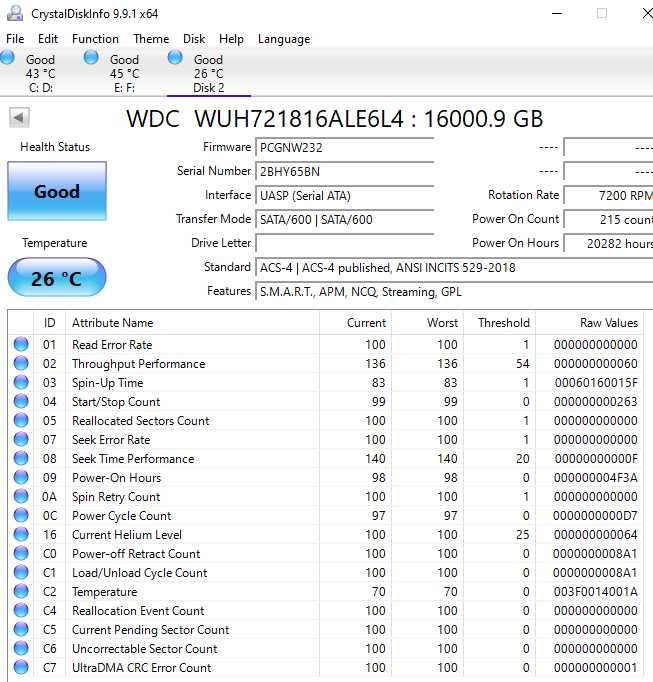Screen dimensions: 653x682
Task: Click status icon for Current Pending Sector Count
Action: click(x=21, y=629)
